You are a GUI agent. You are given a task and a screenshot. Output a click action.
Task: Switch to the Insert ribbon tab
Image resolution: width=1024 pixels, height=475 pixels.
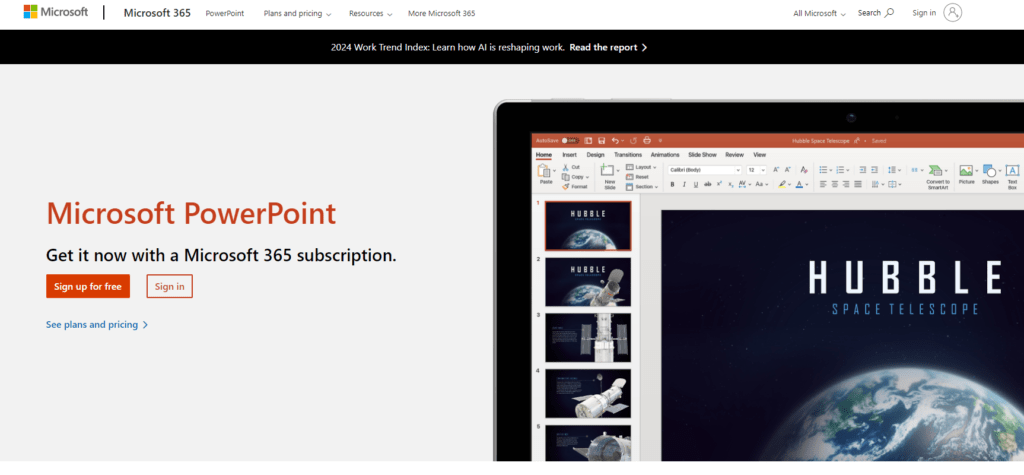569,155
